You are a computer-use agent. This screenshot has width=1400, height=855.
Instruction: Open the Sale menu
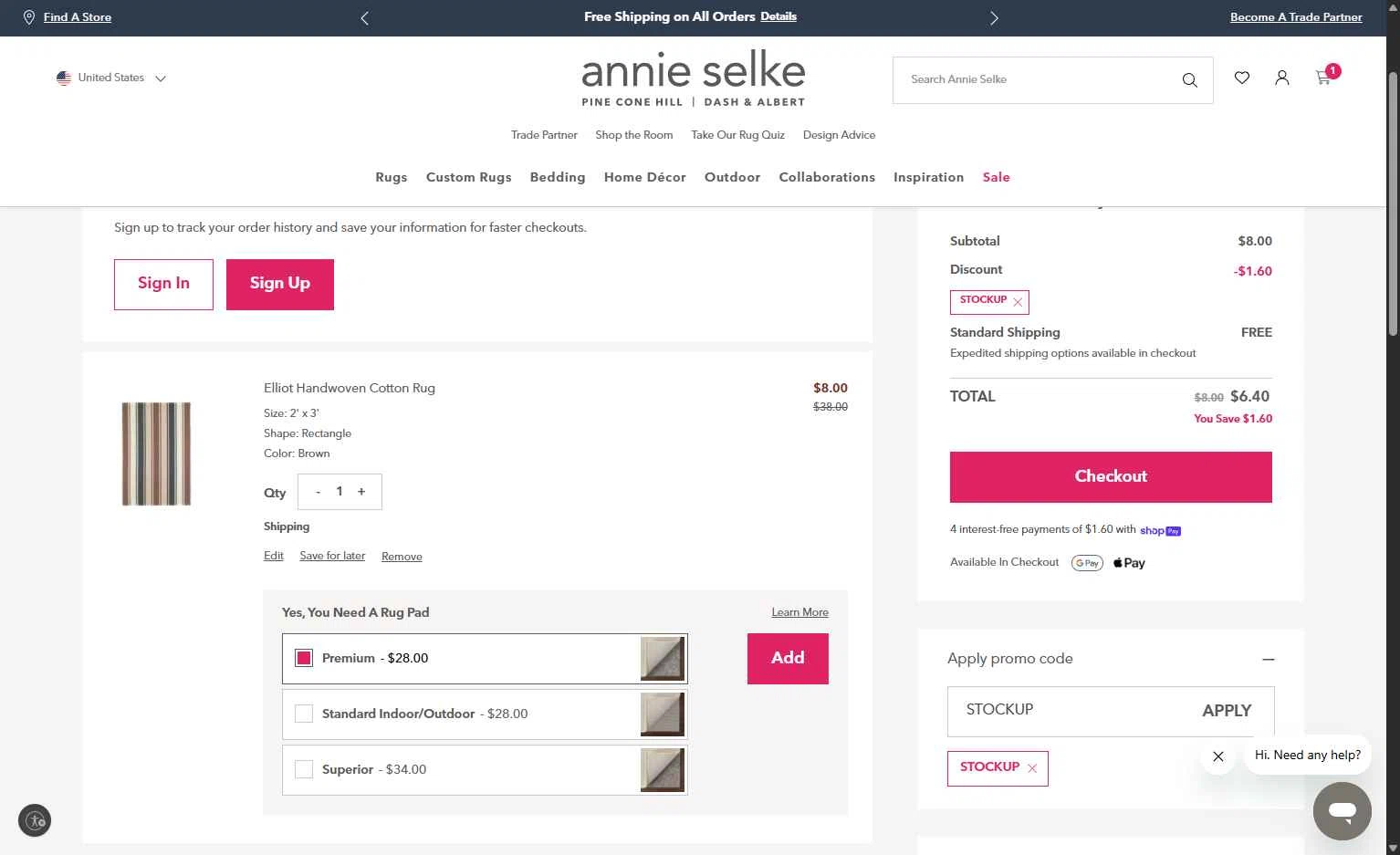pos(997,177)
